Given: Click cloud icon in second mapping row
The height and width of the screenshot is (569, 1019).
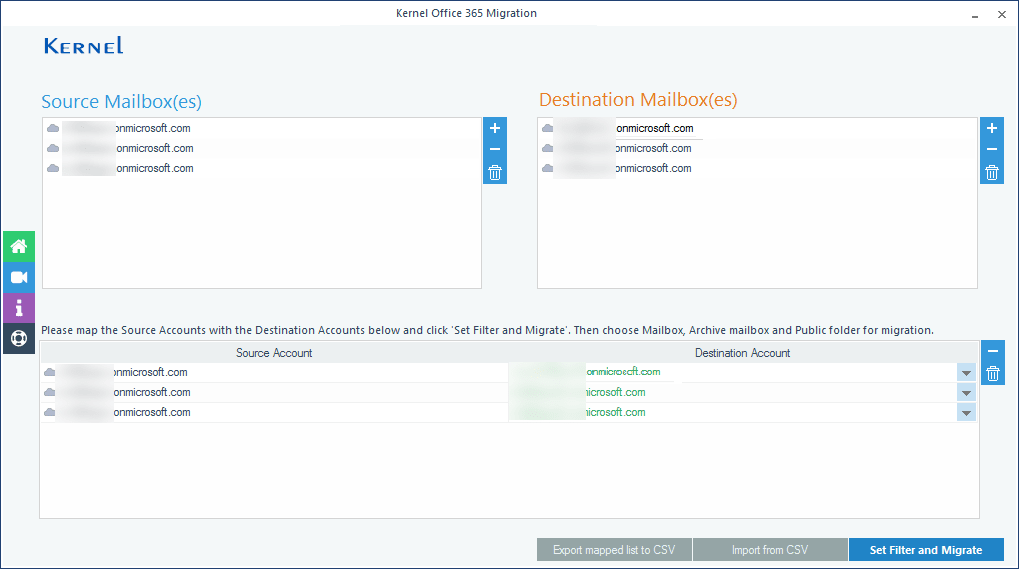Looking at the screenshot, I should [x=49, y=392].
